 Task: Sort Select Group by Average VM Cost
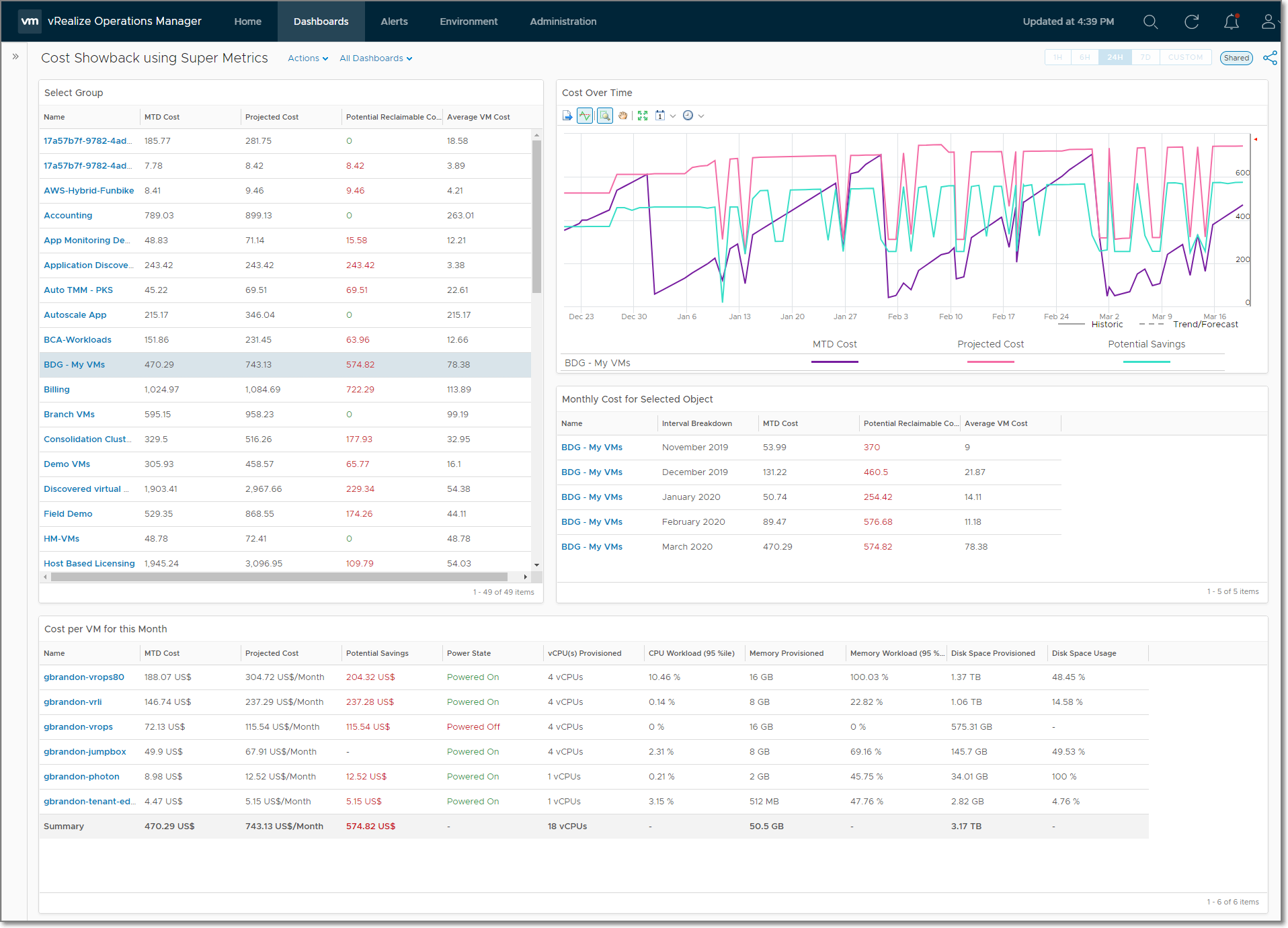pos(479,117)
